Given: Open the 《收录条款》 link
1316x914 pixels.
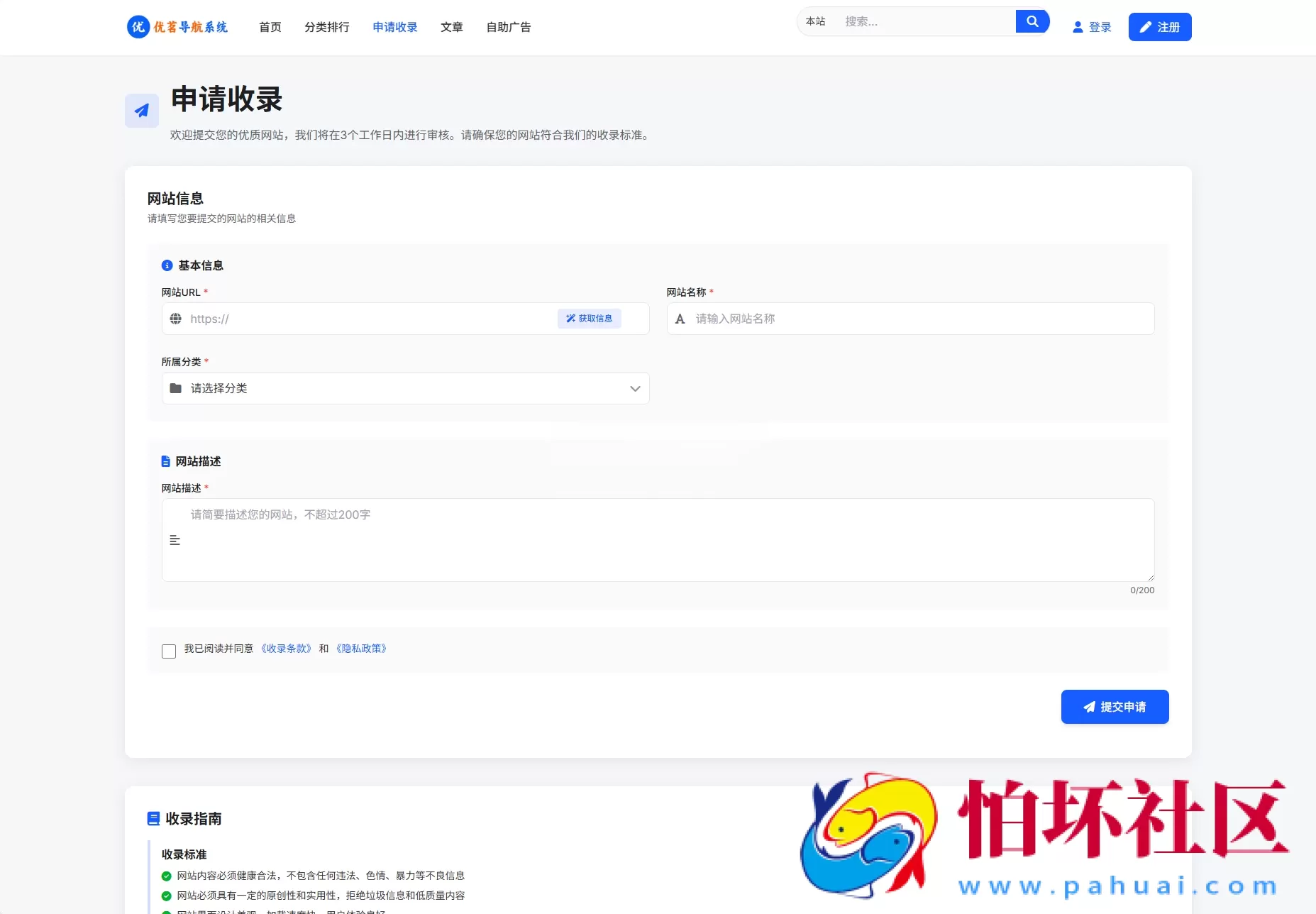Looking at the screenshot, I should coord(286,648).
